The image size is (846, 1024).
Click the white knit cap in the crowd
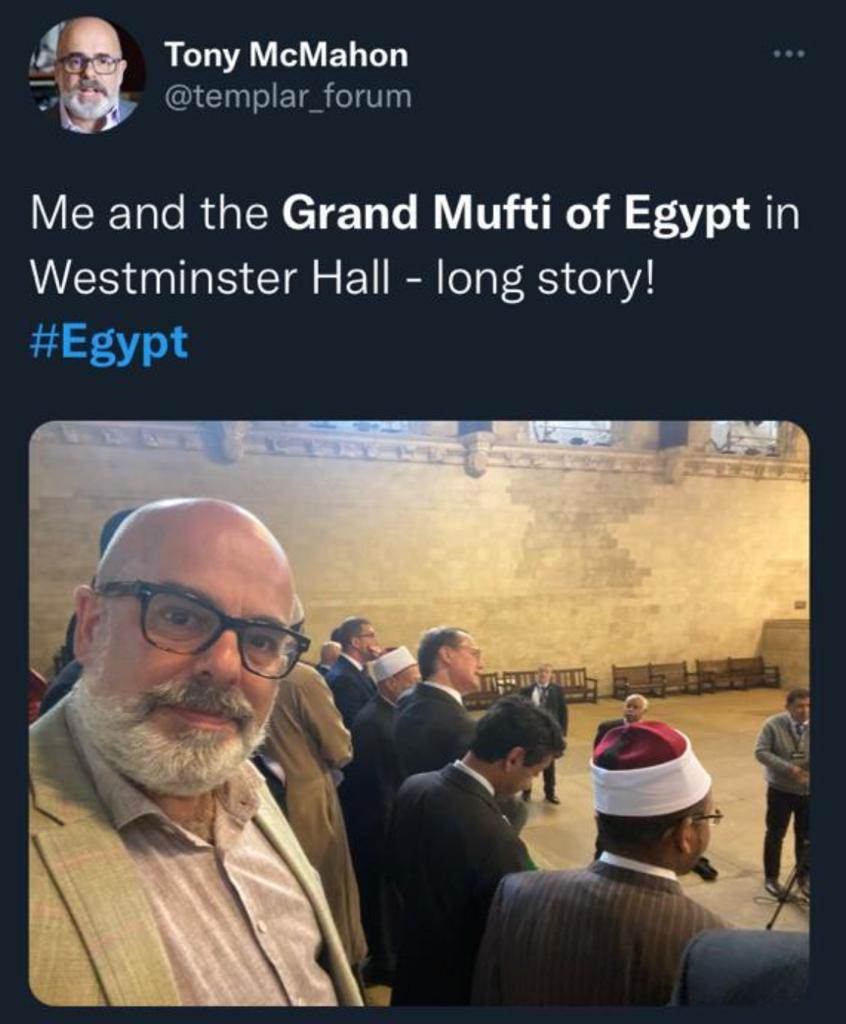pyautogui.click(x=394, y=663)
